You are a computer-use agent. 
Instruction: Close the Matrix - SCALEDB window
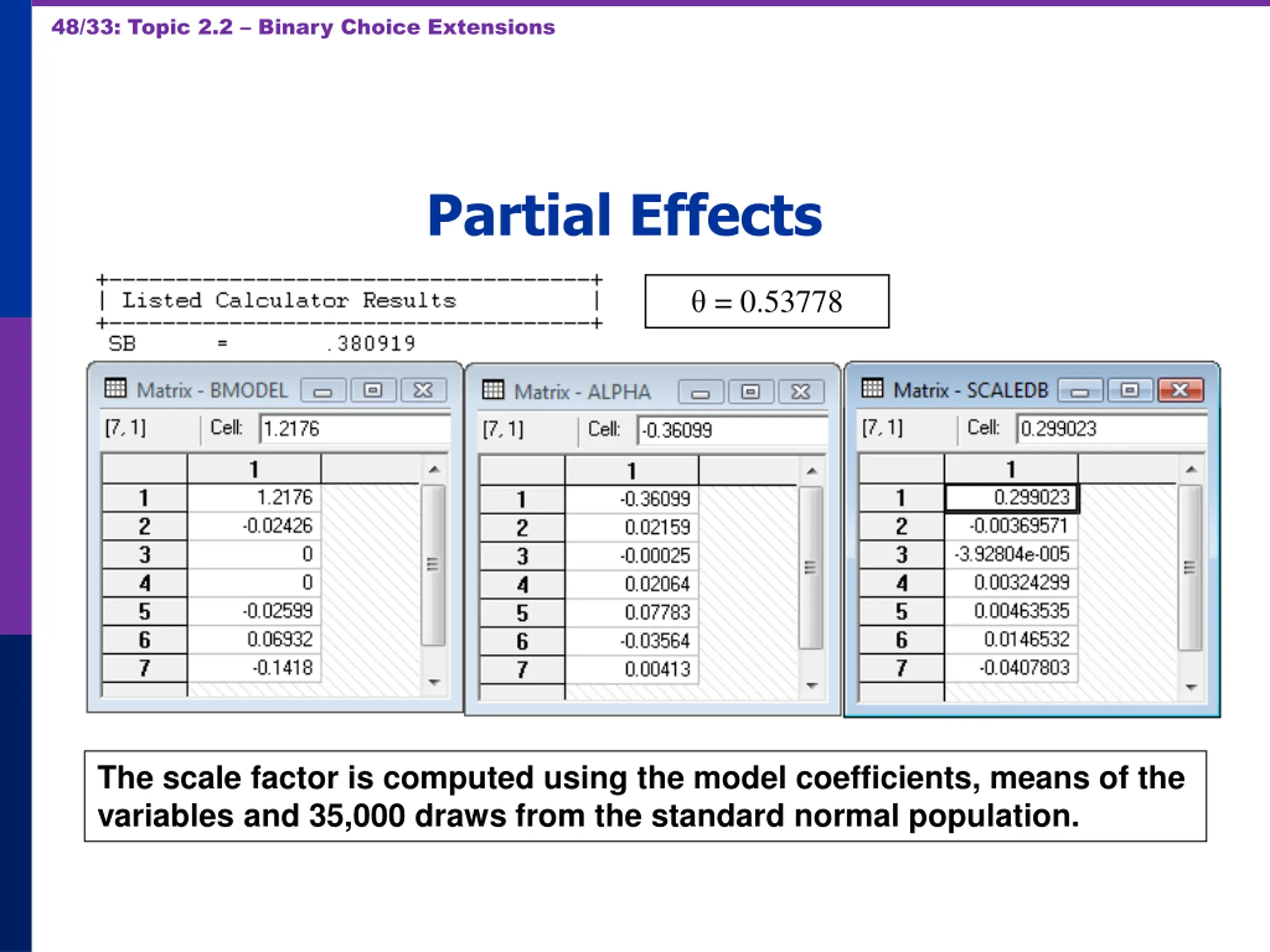pos(1180,391)
